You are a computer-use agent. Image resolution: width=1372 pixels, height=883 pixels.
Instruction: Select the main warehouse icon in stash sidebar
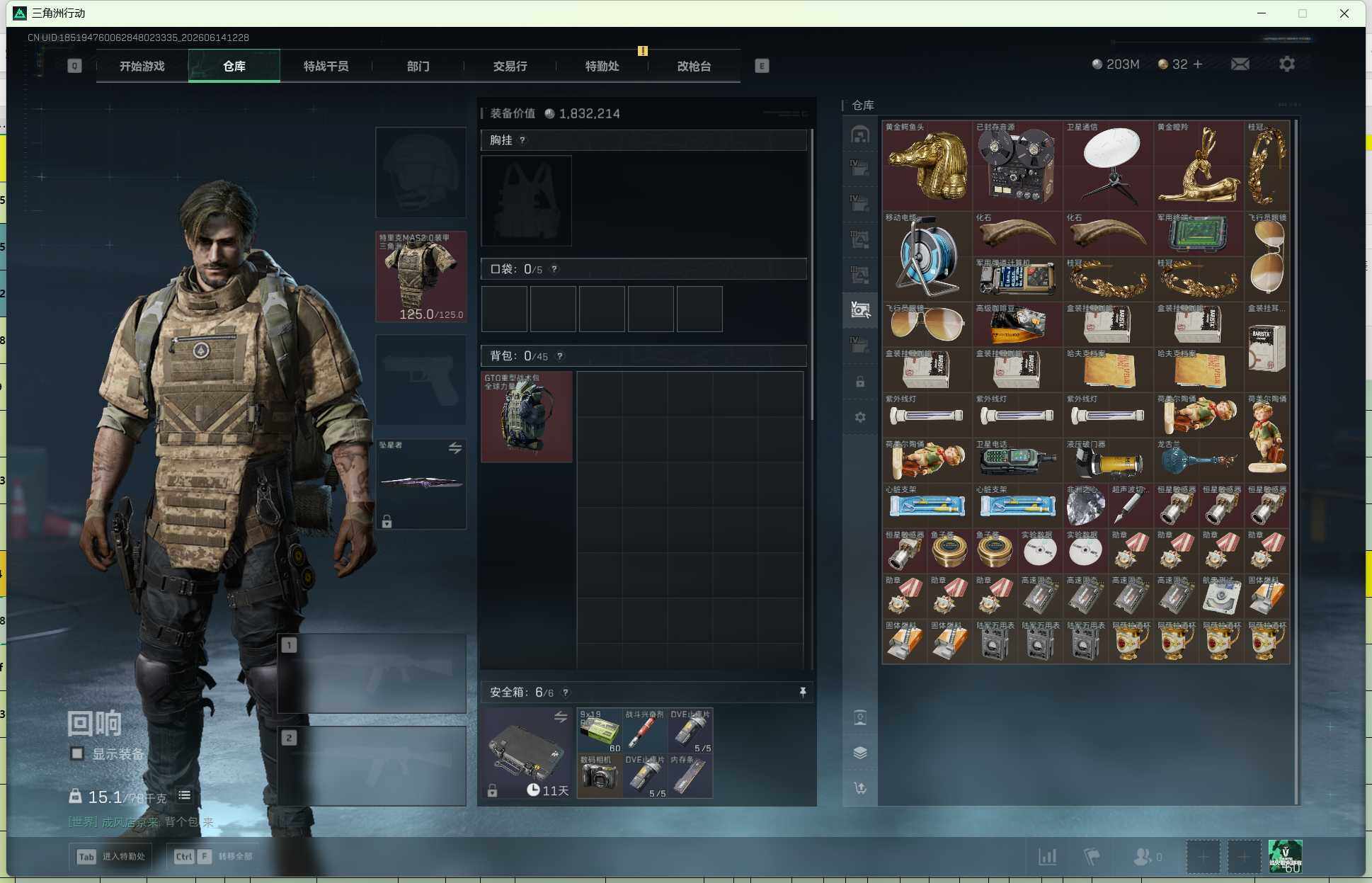click(x=860, y=135)
